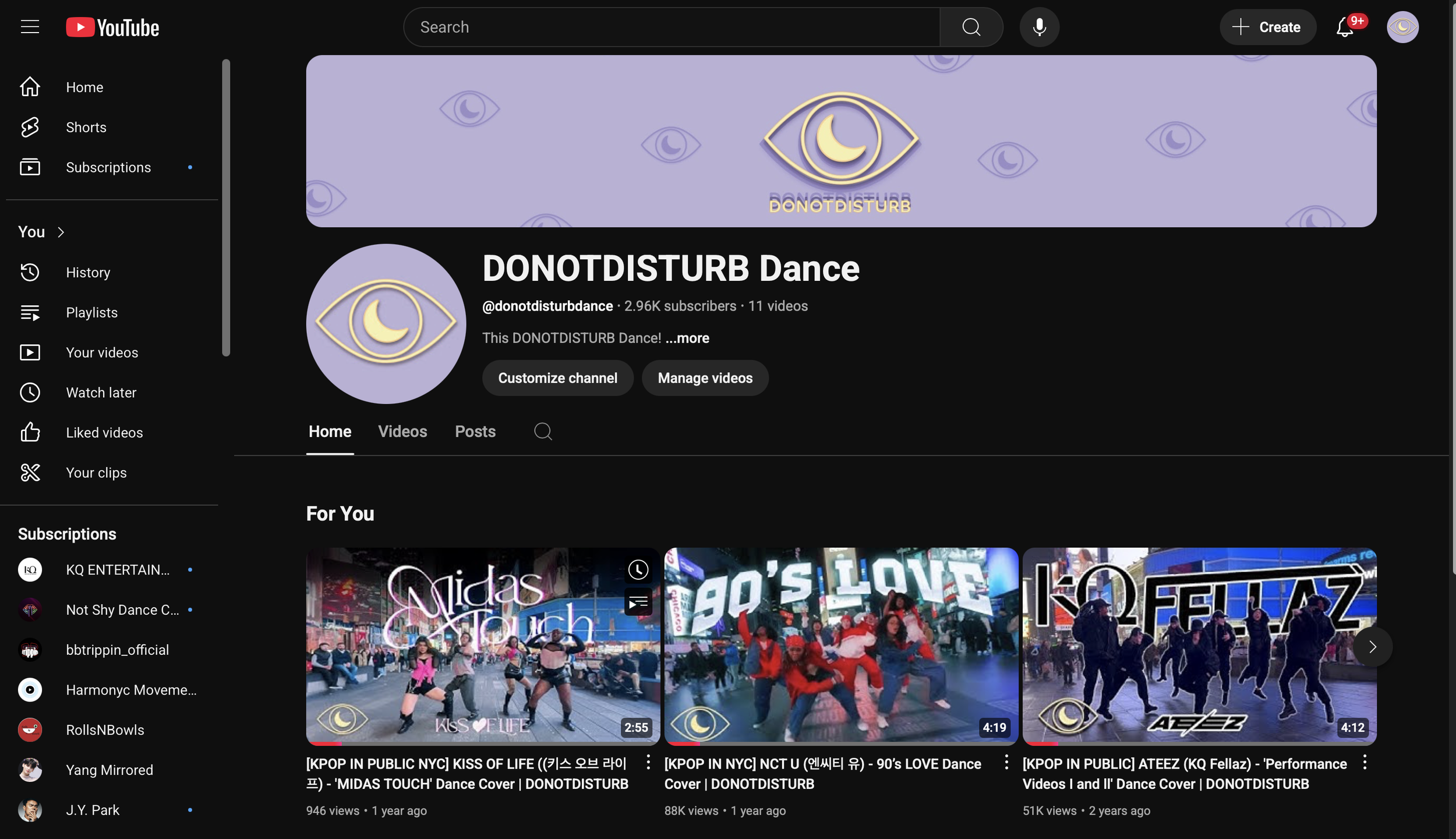Screen dimensions: 1456x839
Task: Click the channel profile picture
Action: pos(386,324)
